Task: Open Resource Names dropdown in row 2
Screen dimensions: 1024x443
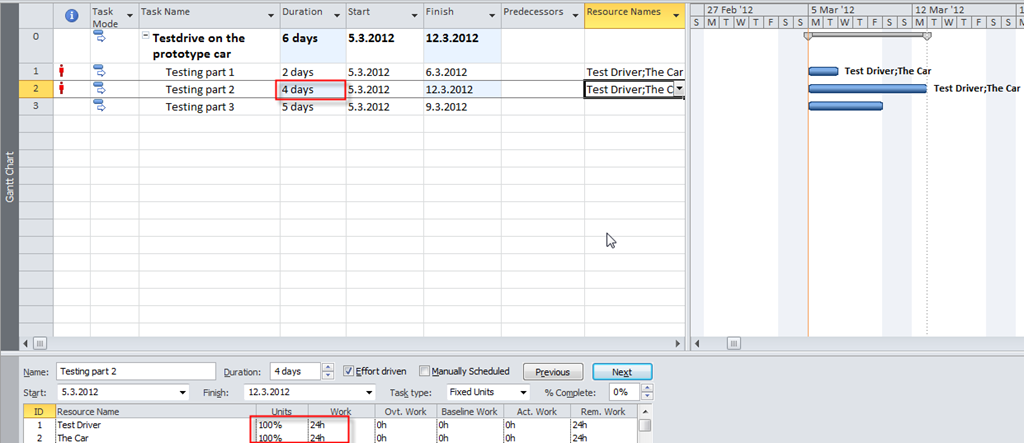Action: [x=680, y=89]
